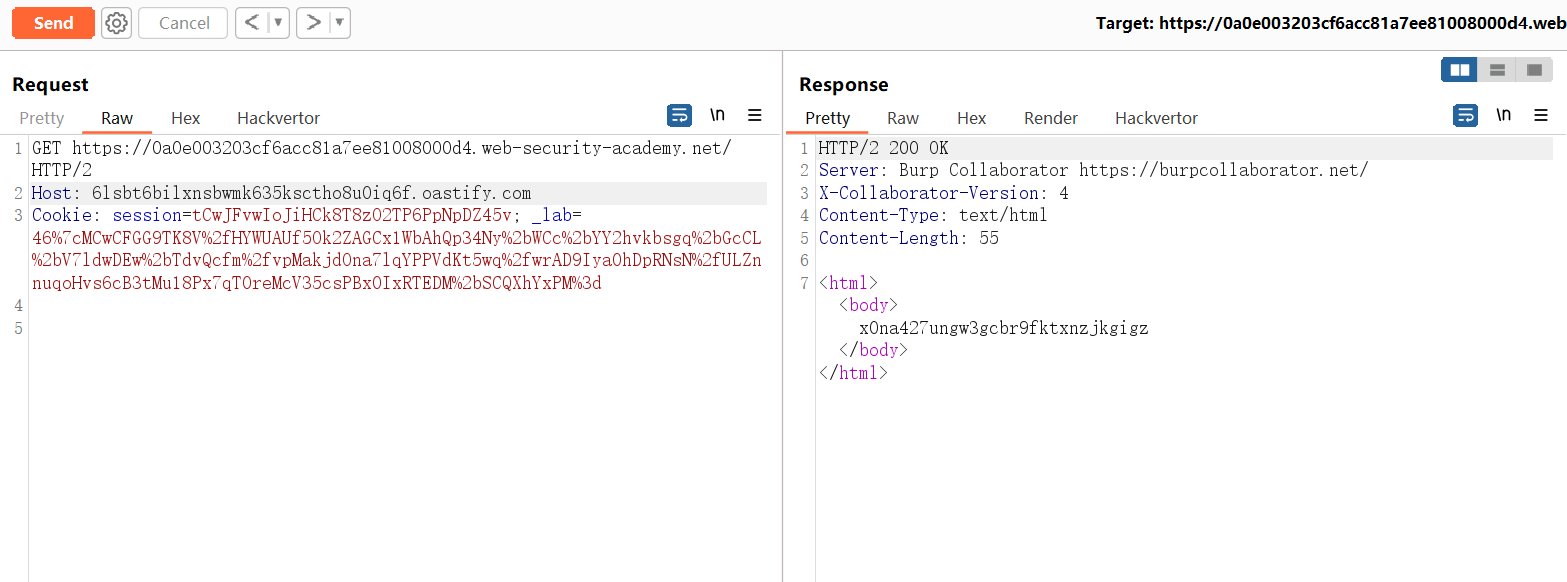Show non-printable characters in Request panel
This screenshot has height=582, width=1567.
[x=717, y=115]
